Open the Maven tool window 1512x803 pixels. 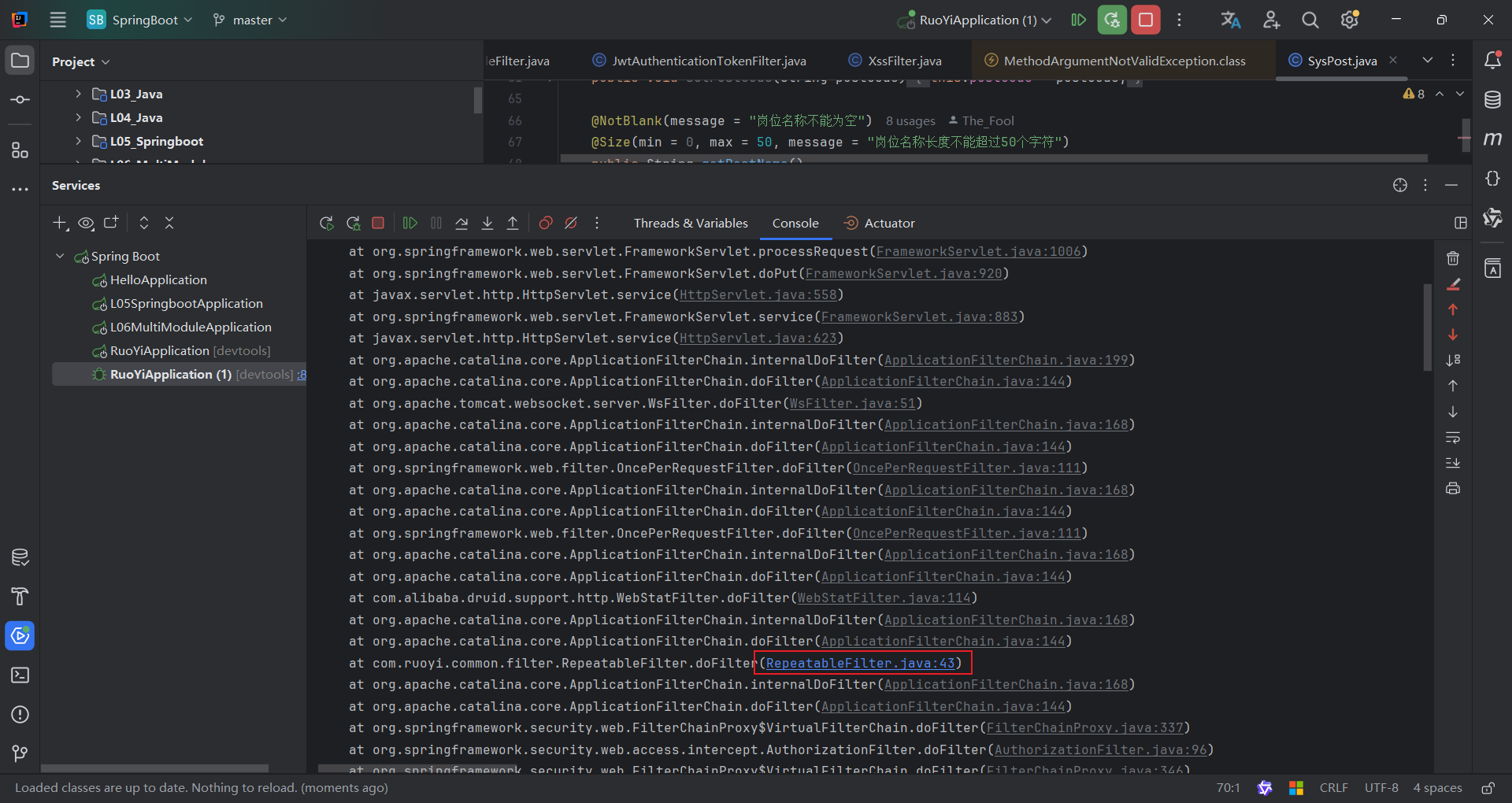(x=1492, y=139)
